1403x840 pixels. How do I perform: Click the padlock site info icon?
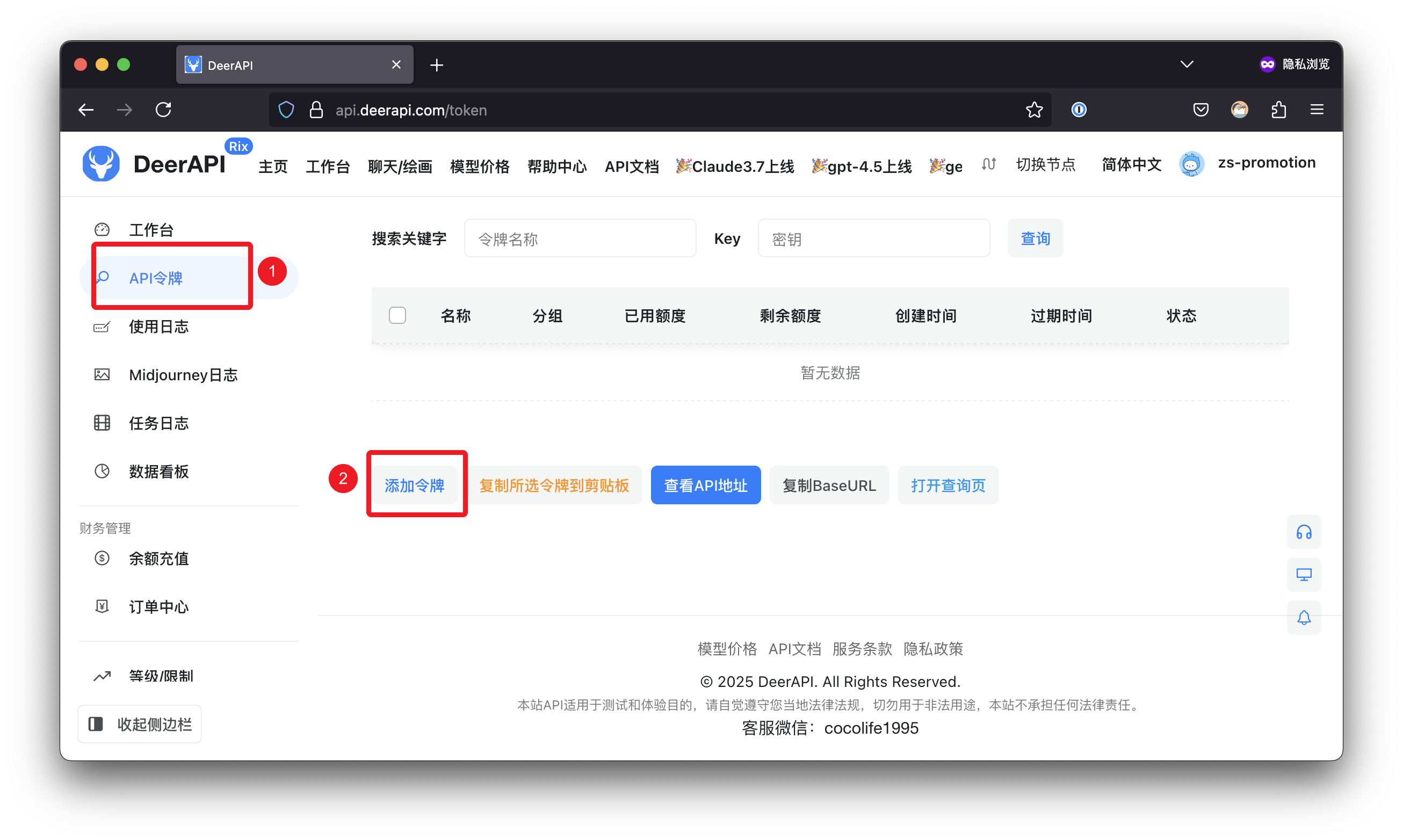tap(316, 110)
